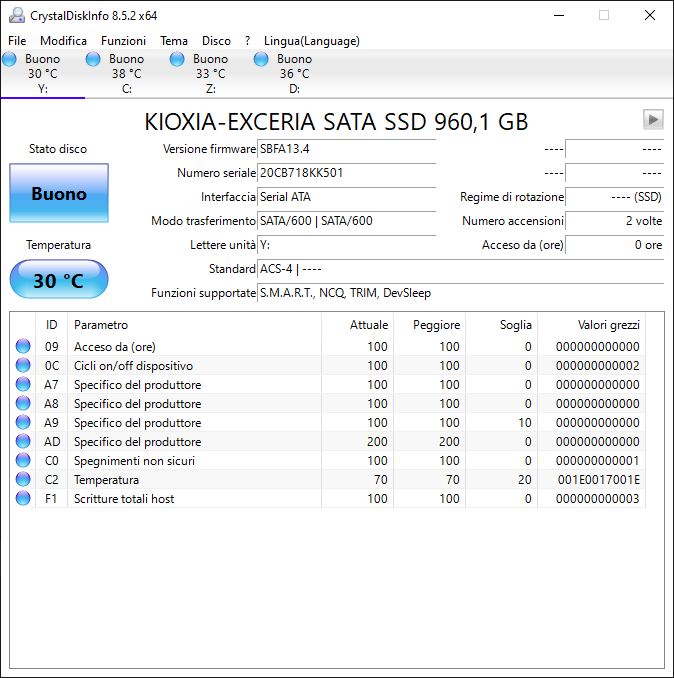674x678 pixels.
Task: Click the status orb for attribute A9
Action: point(23,422)
